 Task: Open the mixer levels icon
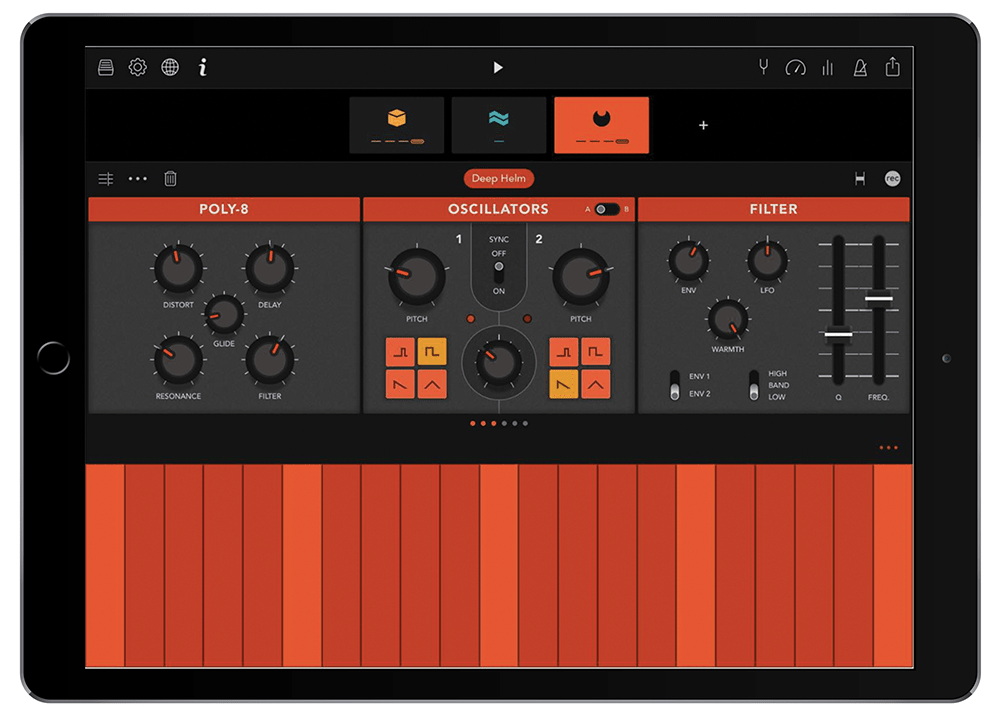[x=828, y=67]
